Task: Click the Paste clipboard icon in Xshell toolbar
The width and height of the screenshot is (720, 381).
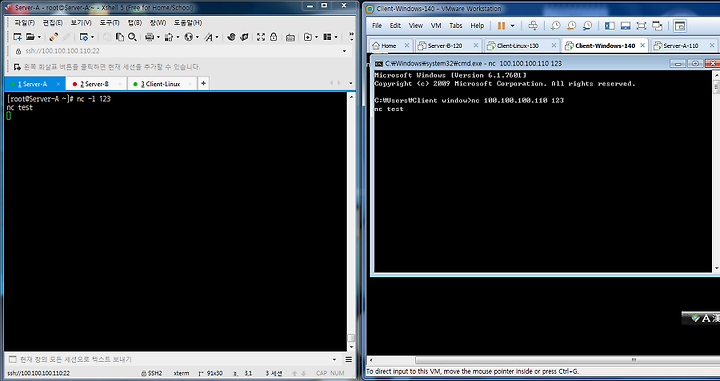Action: click(120, 37)
